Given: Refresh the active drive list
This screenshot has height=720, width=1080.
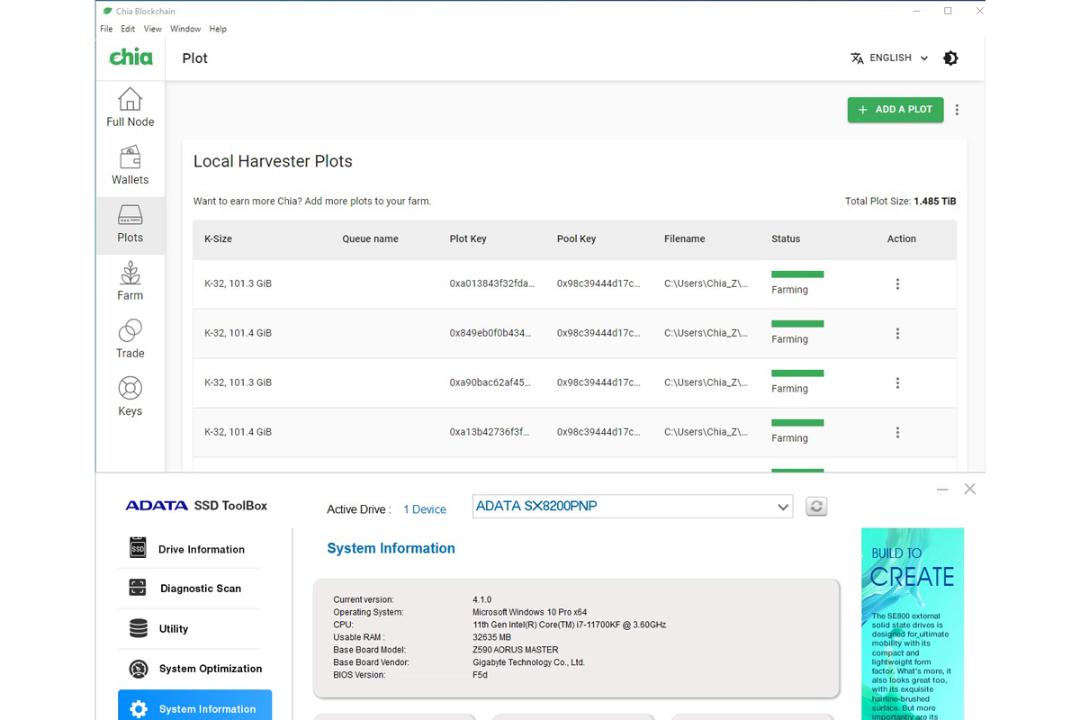Looking at the screenshot, I should [816, 506].
